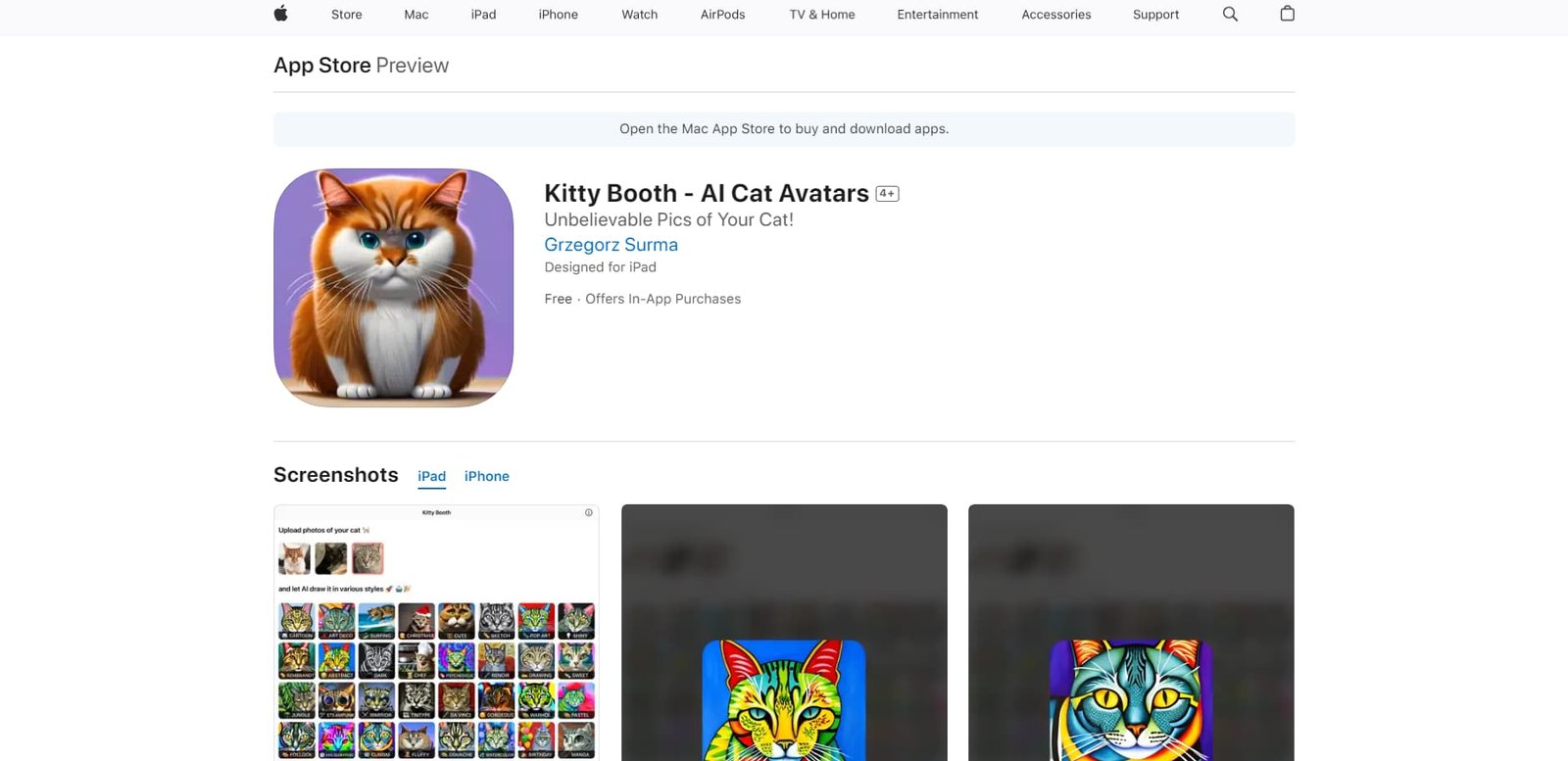Click the App Store heading link

[x=322, y=66]
